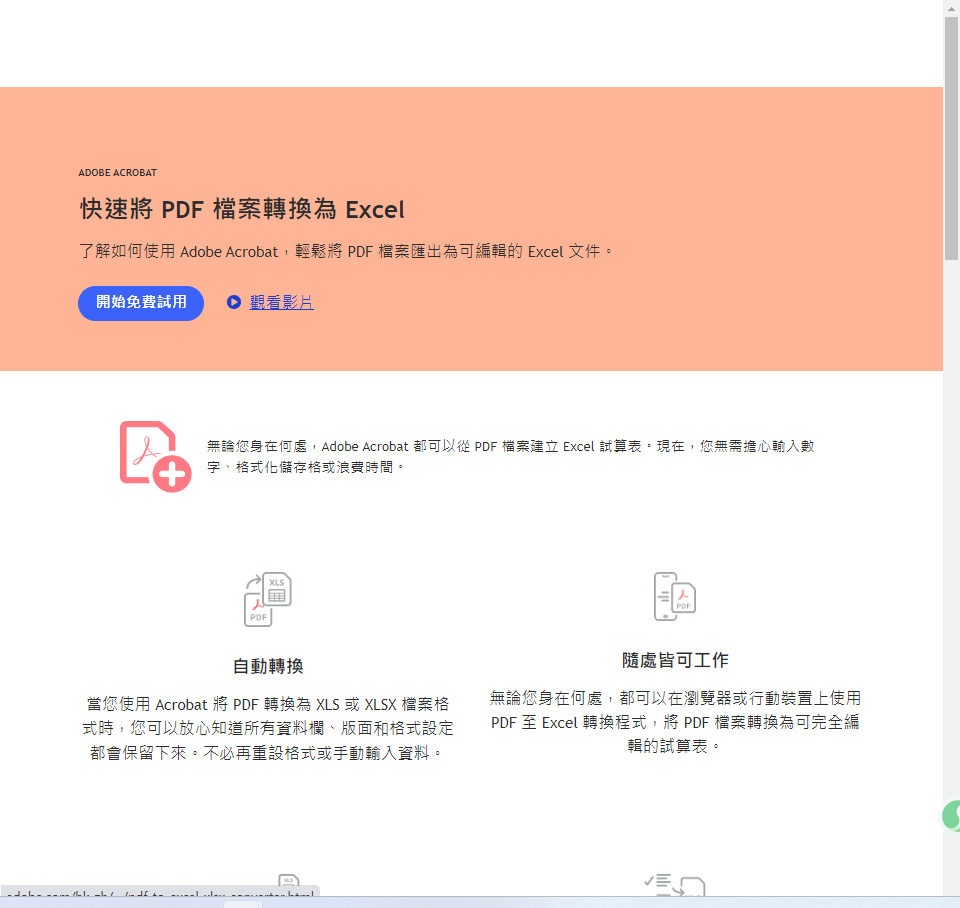Click the 自動轉換 heading
This screenshot has height=908, width=960.
coord(268,666)
